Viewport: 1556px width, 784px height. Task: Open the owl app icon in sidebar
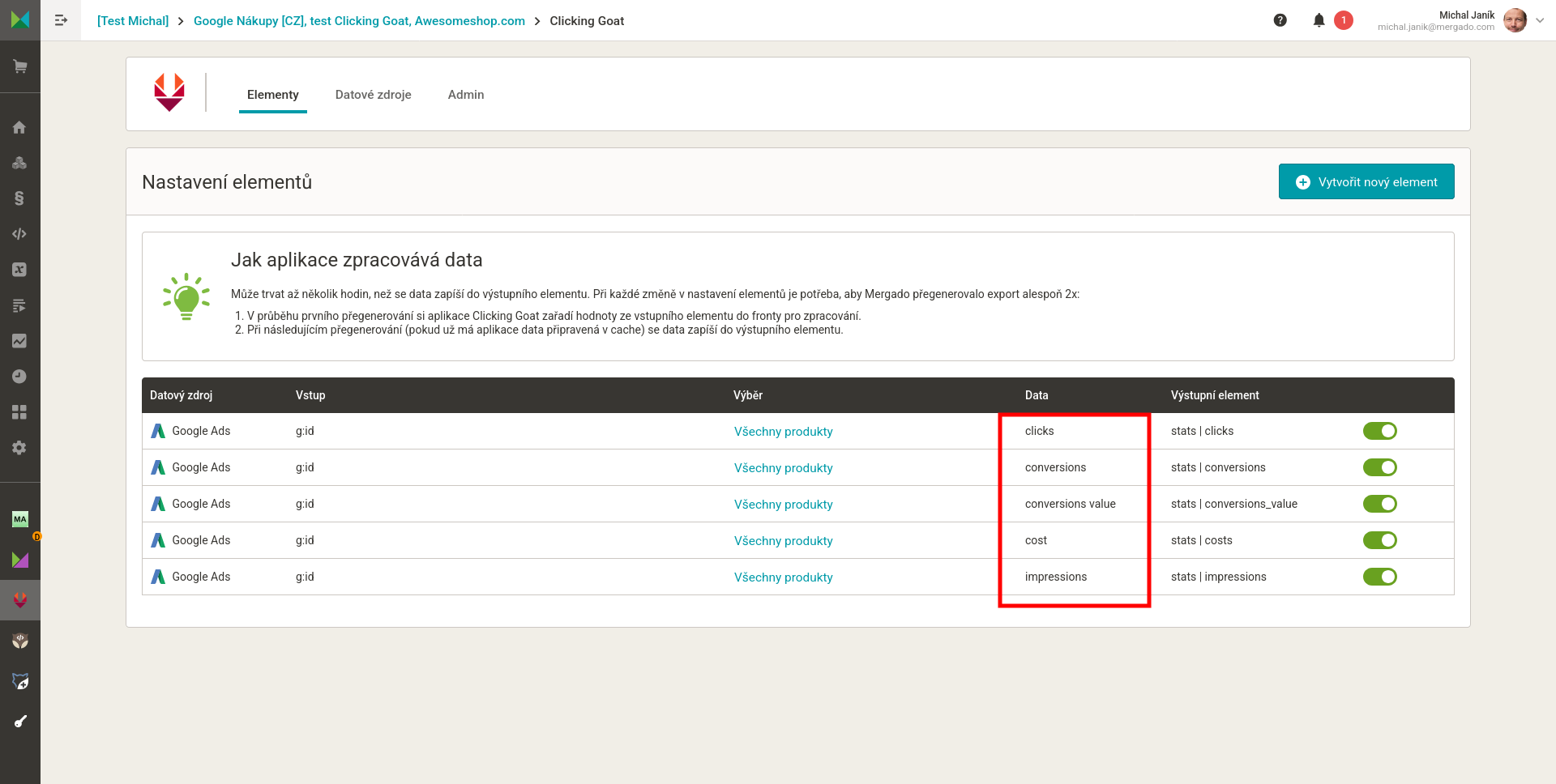[x=20, y=641]
